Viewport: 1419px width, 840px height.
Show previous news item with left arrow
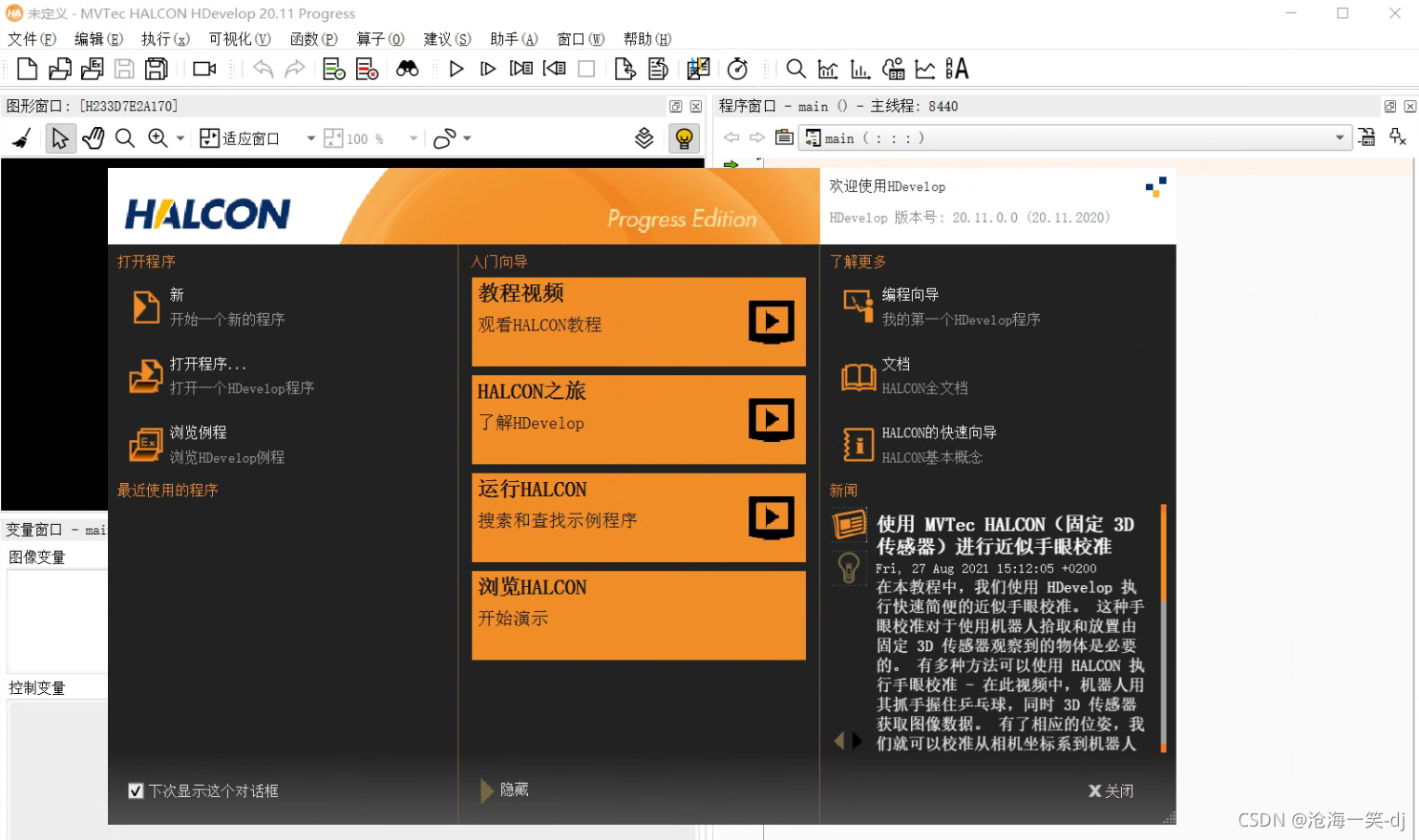(x=839, y=741)
